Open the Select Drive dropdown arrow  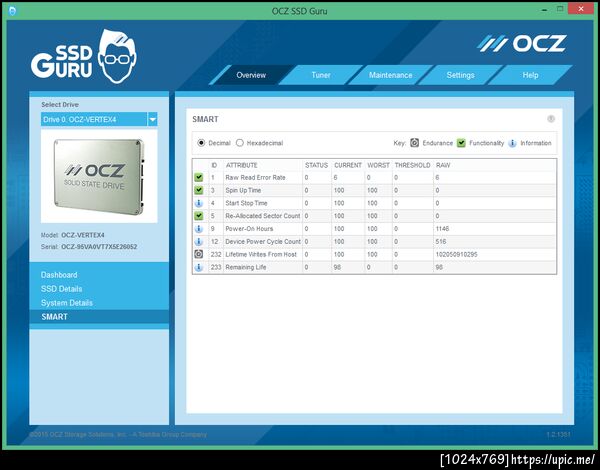tap(152, 119)
